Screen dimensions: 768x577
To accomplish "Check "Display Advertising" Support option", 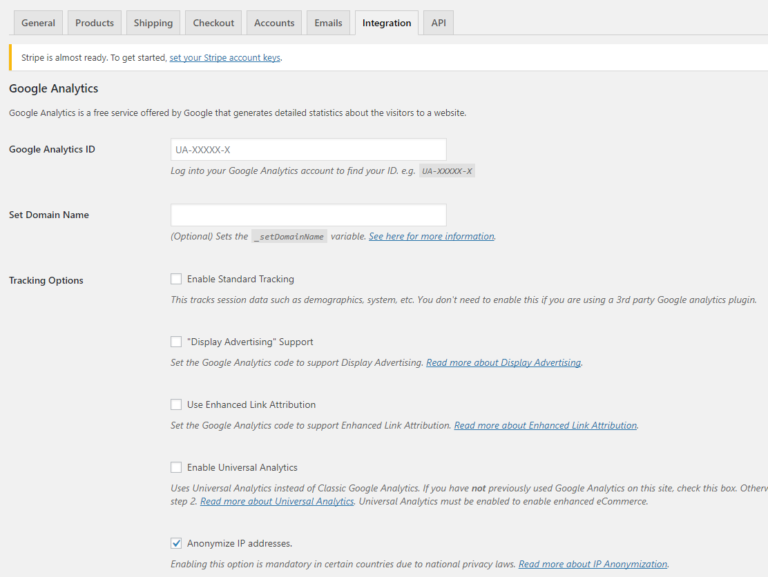I will 176,342.
